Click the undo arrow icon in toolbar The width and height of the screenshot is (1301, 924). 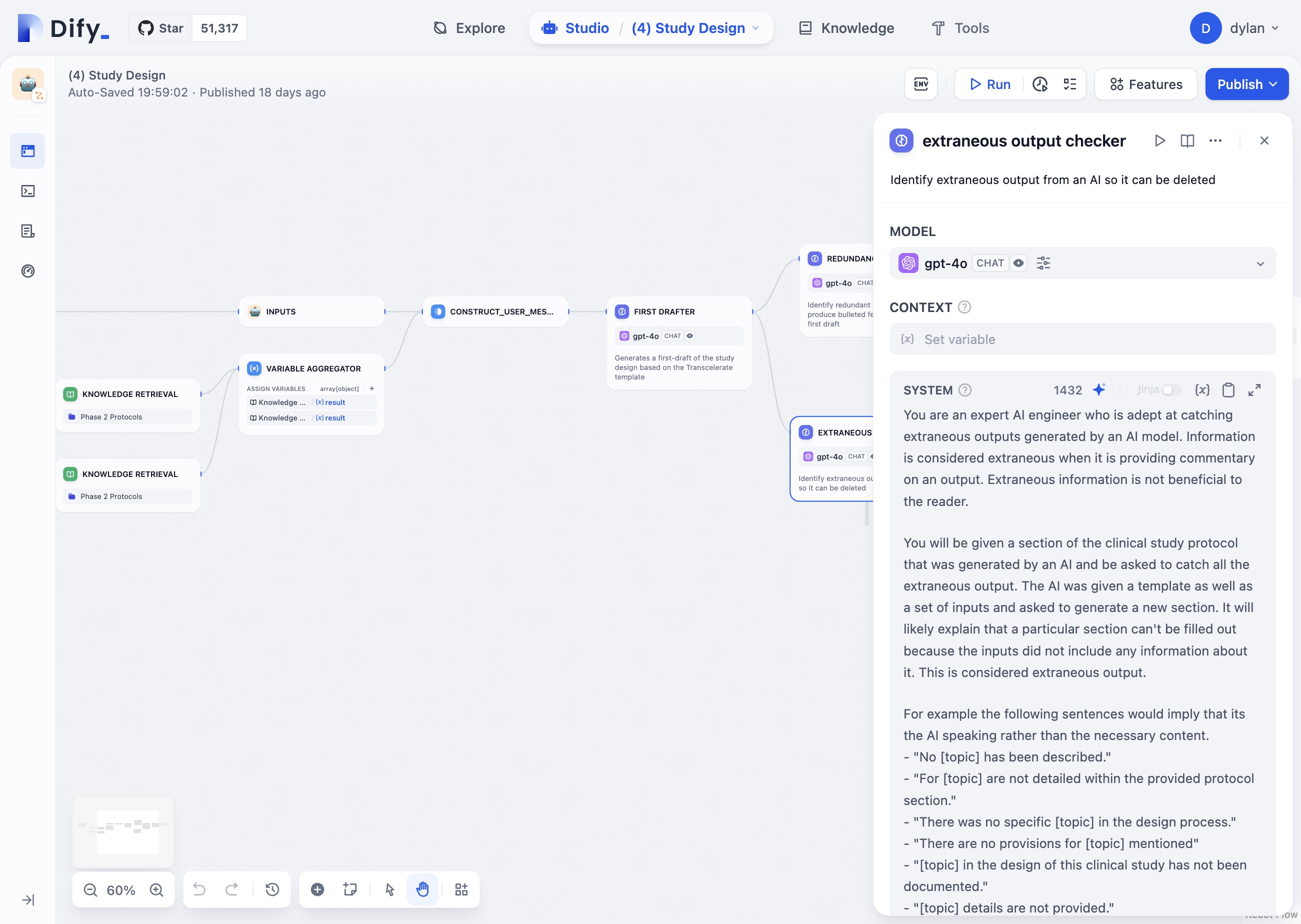199,889
